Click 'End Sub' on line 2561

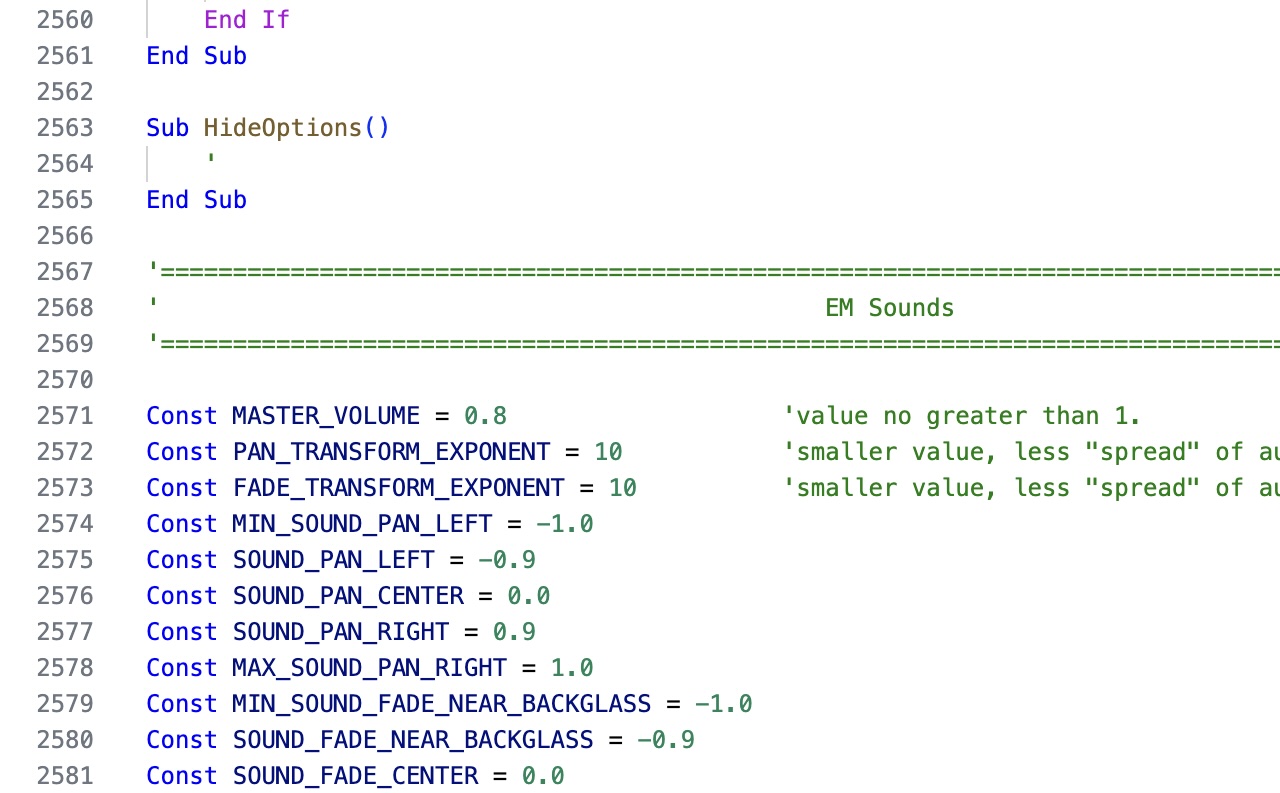tap(197, 56)
